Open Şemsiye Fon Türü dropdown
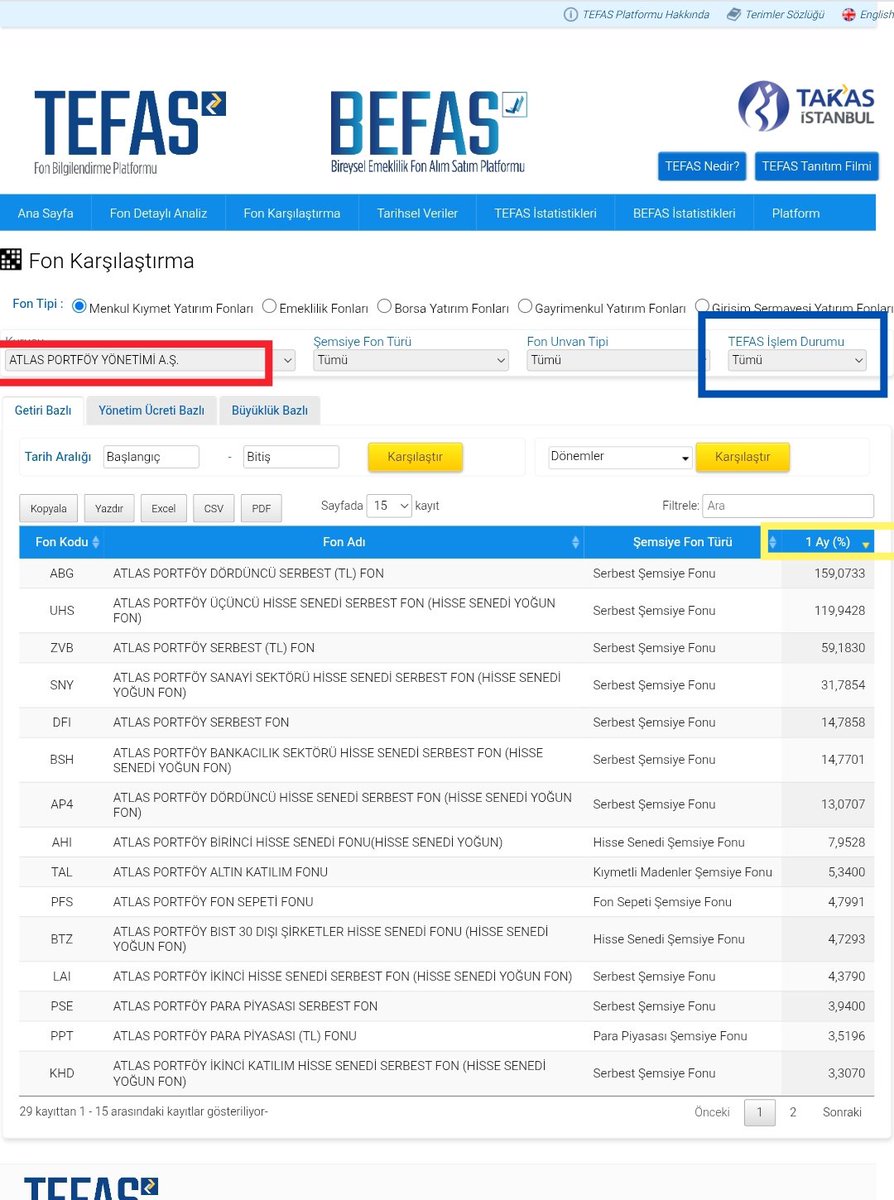The height and width of the screenshot is (1200, 894). point(411,360)
